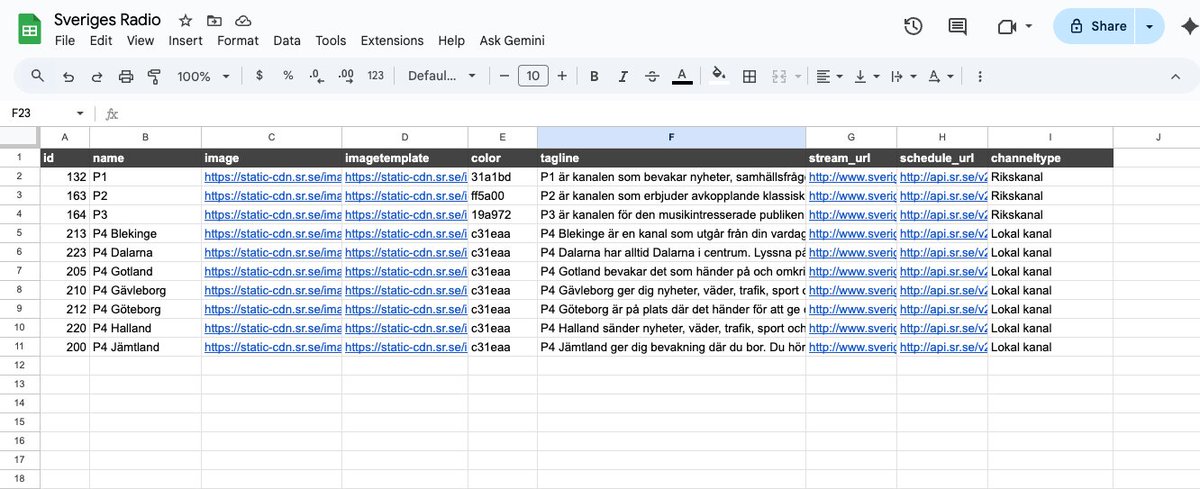Viewport: 1200px width, 489px height.
Task: Decrease decimal places
Action: (317, 76)
